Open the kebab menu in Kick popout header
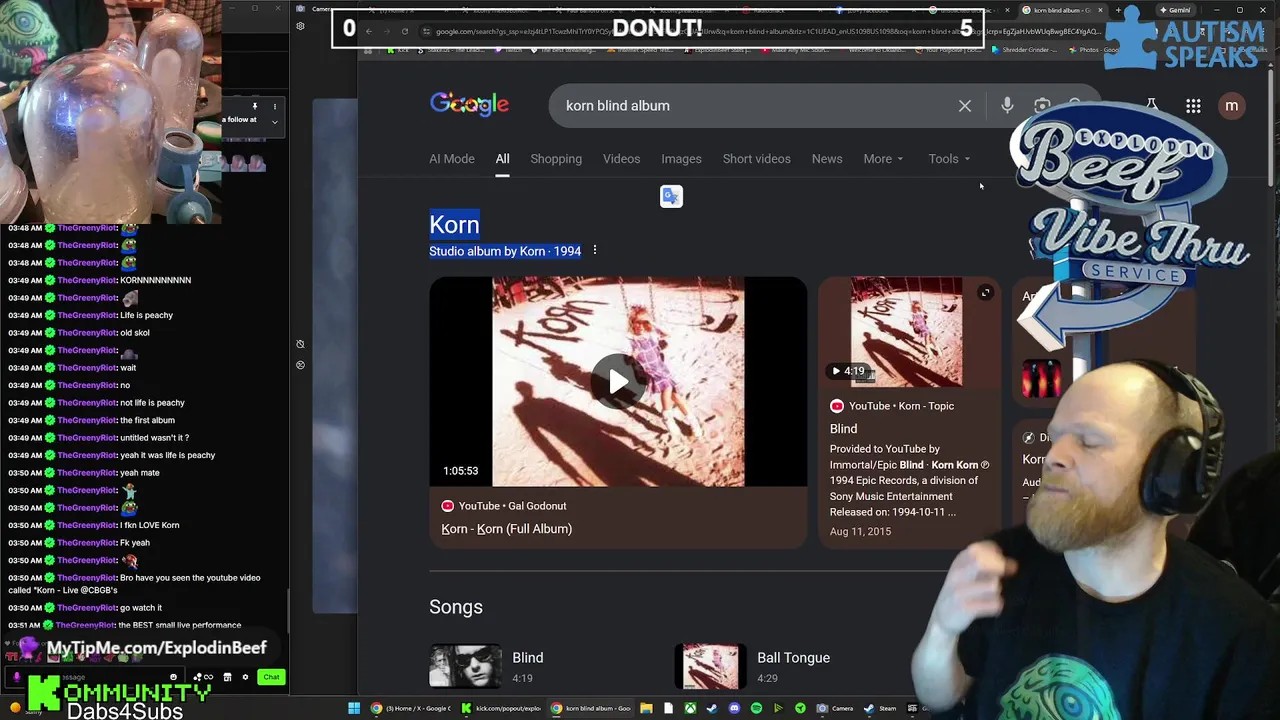The height and width of the screenshot is (720, 1280). (275, 106)
